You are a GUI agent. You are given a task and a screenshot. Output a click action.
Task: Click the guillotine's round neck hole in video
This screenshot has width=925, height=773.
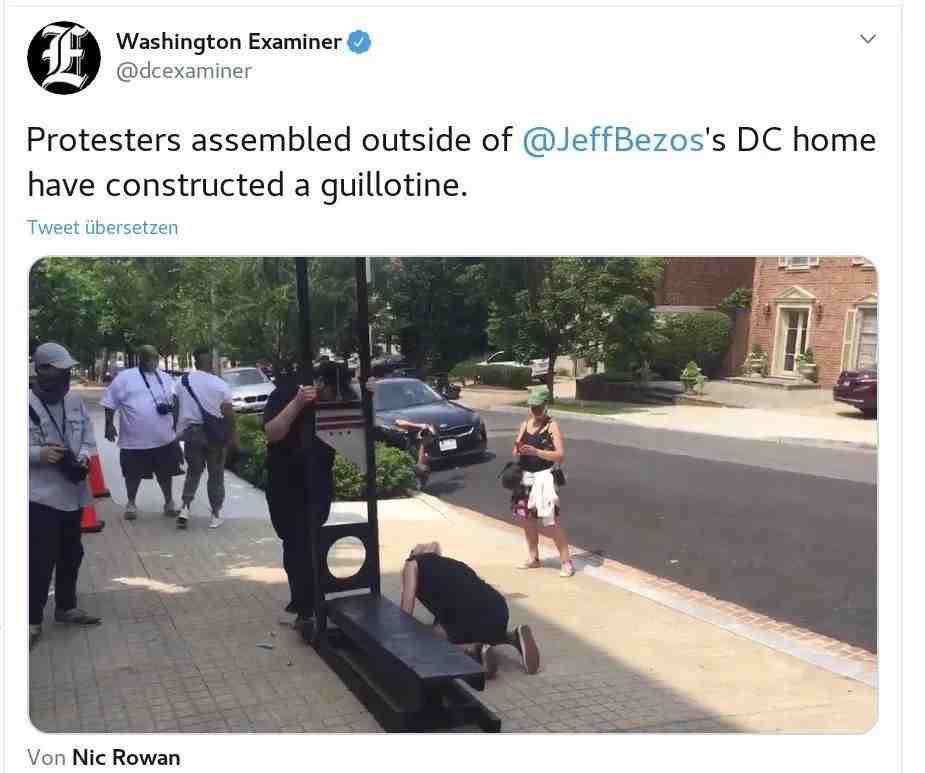pyautogui.click(x=346, y=557)
